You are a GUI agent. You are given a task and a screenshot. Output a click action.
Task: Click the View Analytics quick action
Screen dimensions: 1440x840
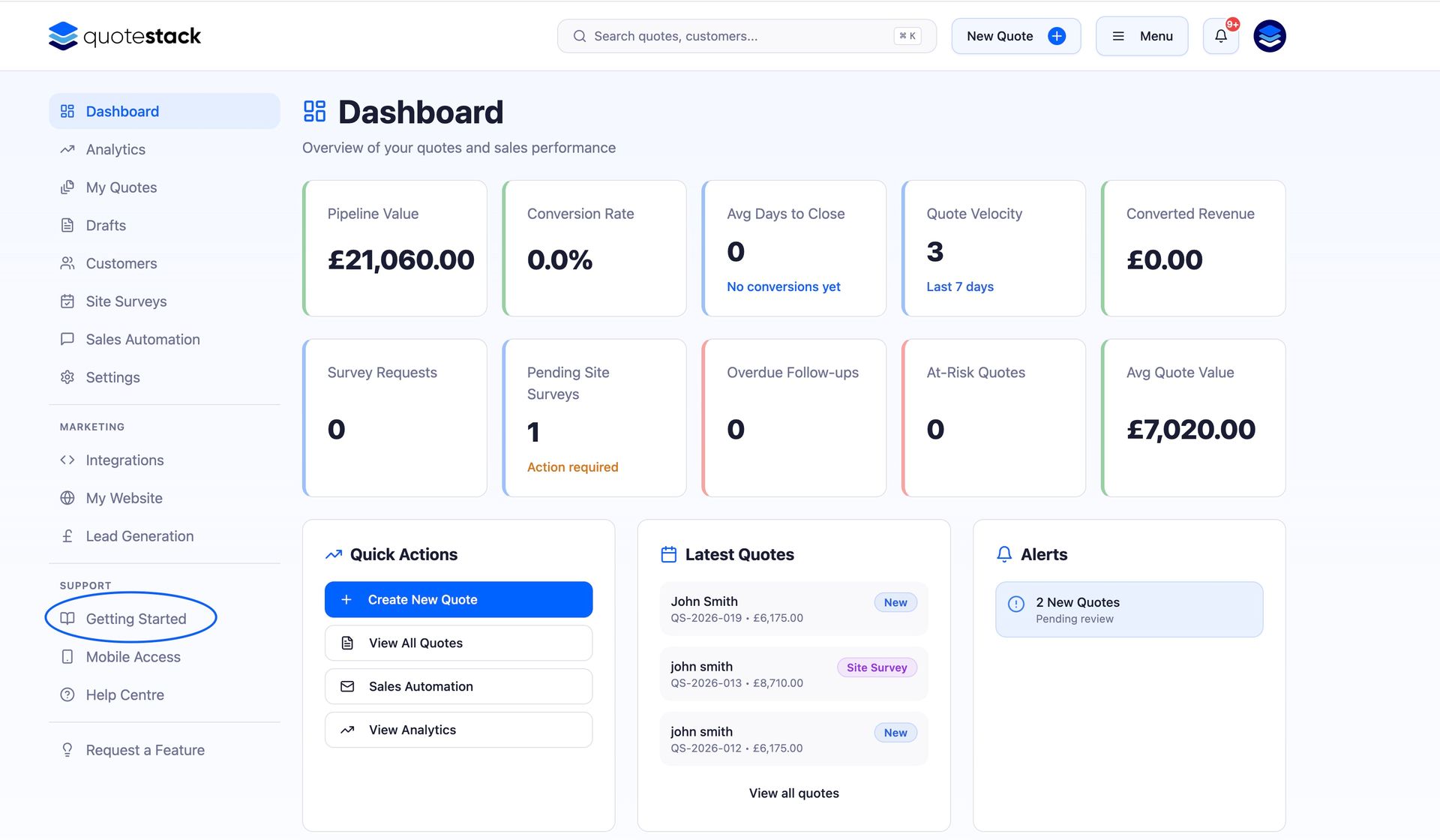458,730
